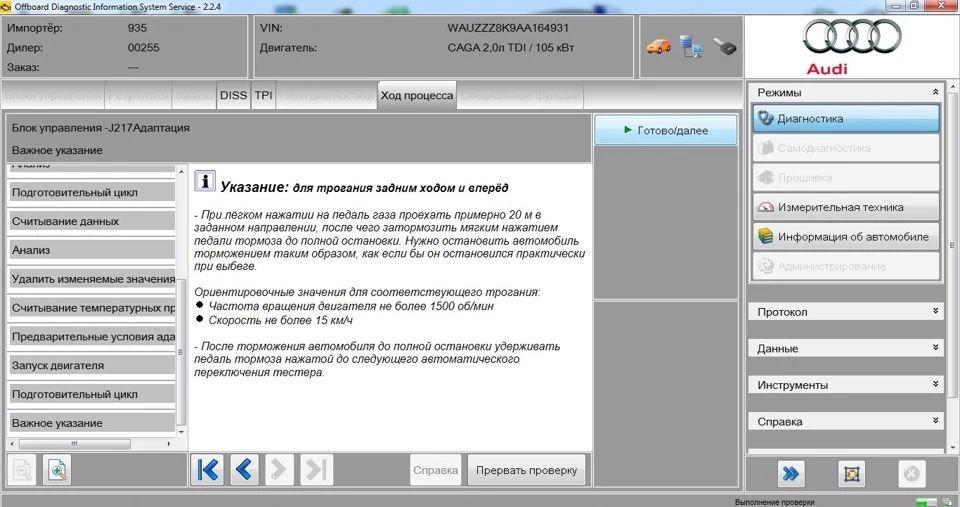Select the Диагностика mode
The image size is (960, 507).
coord(846,118)
